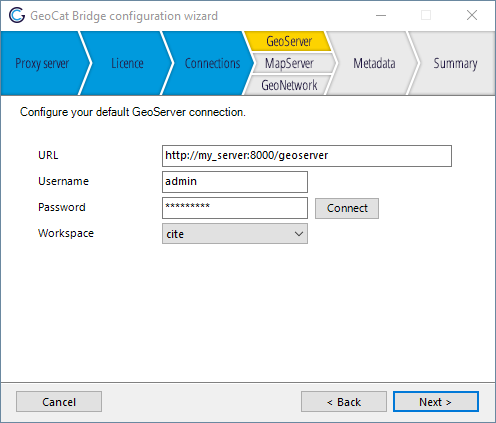Click the GeoCat logo icon in title bar
The height and width of the screenshot is (423, 496).
point(17,15)
